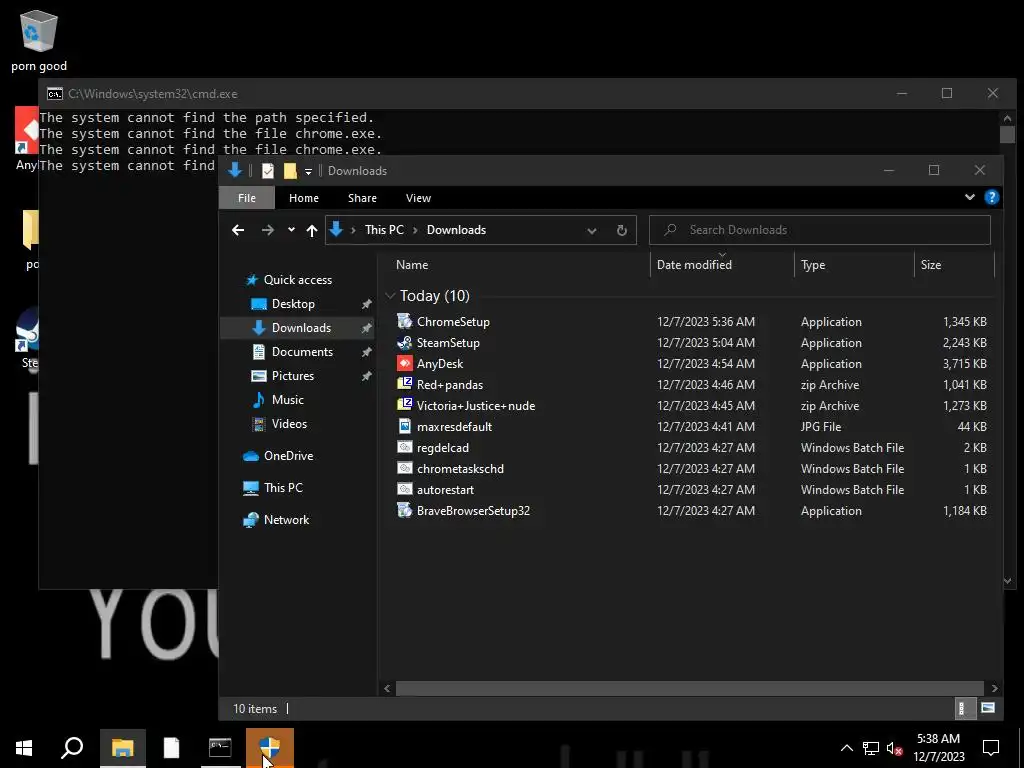Open taskbar search magnifier

(x=72, y=748)
